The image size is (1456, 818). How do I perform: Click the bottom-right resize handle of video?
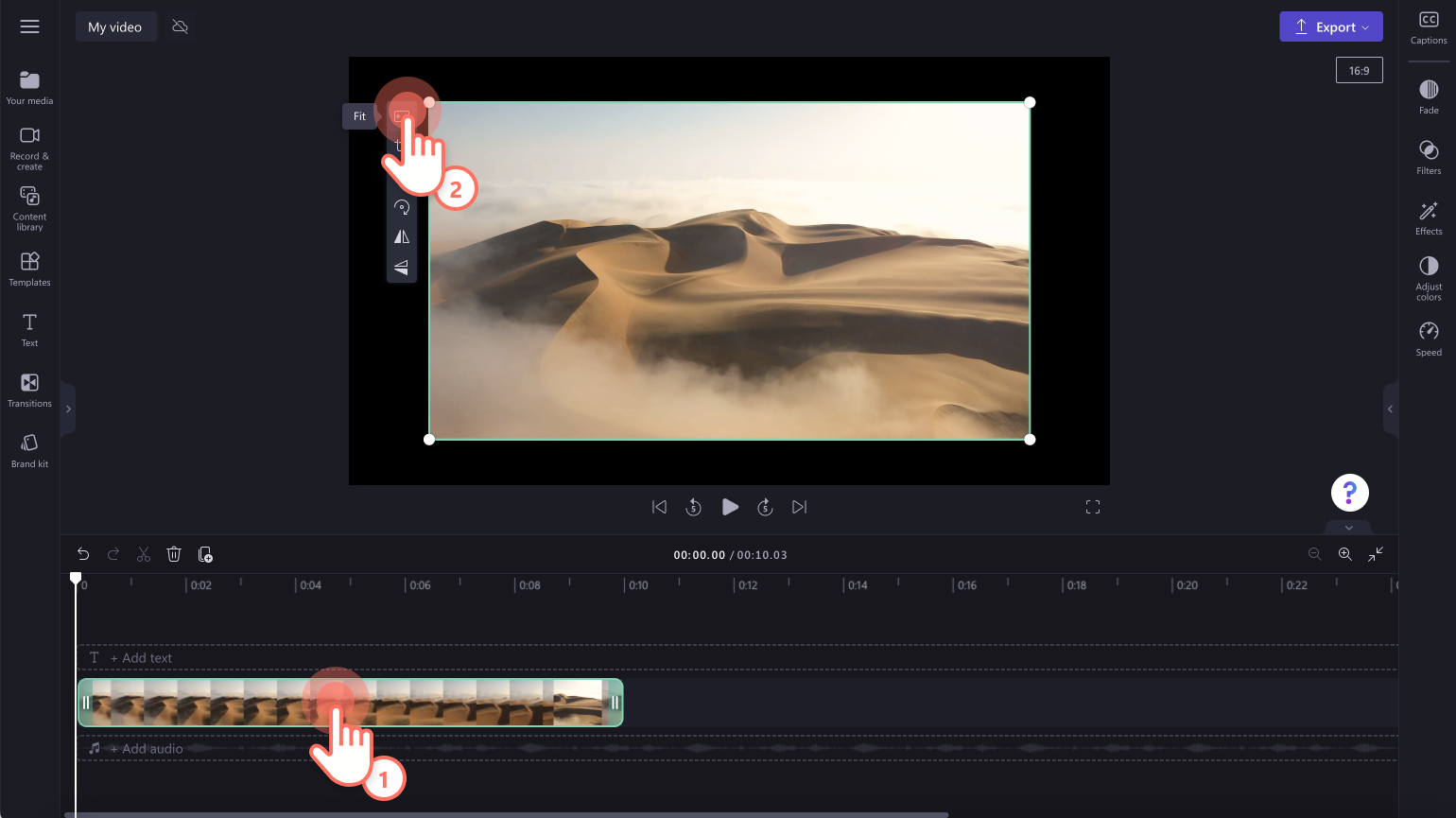1030,439
